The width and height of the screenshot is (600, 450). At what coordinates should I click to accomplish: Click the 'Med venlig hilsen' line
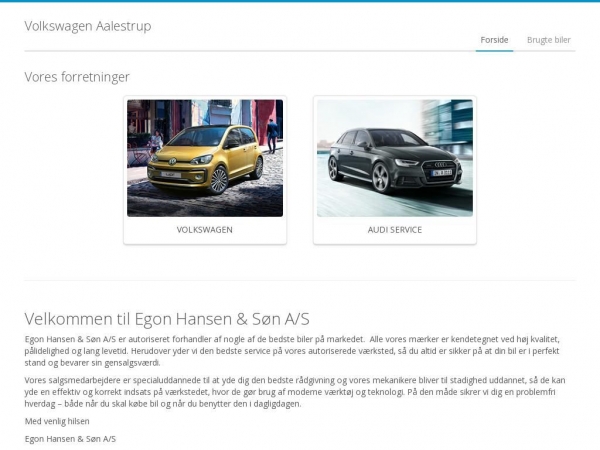coord(57,421)
